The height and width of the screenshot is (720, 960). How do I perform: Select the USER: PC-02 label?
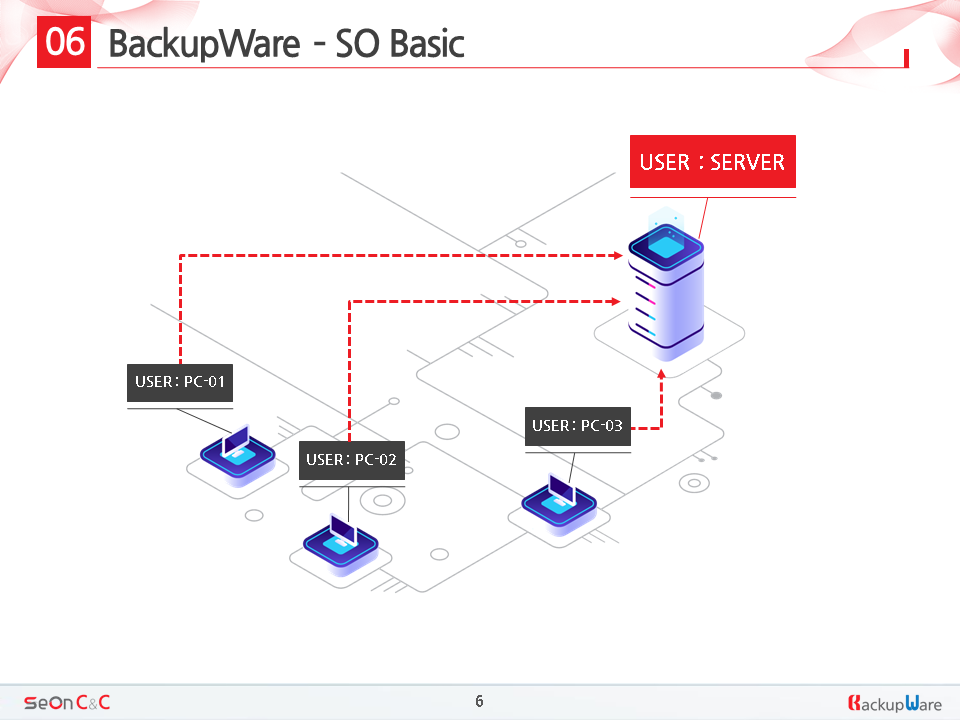pyautogui.click(x=352, y=460)
